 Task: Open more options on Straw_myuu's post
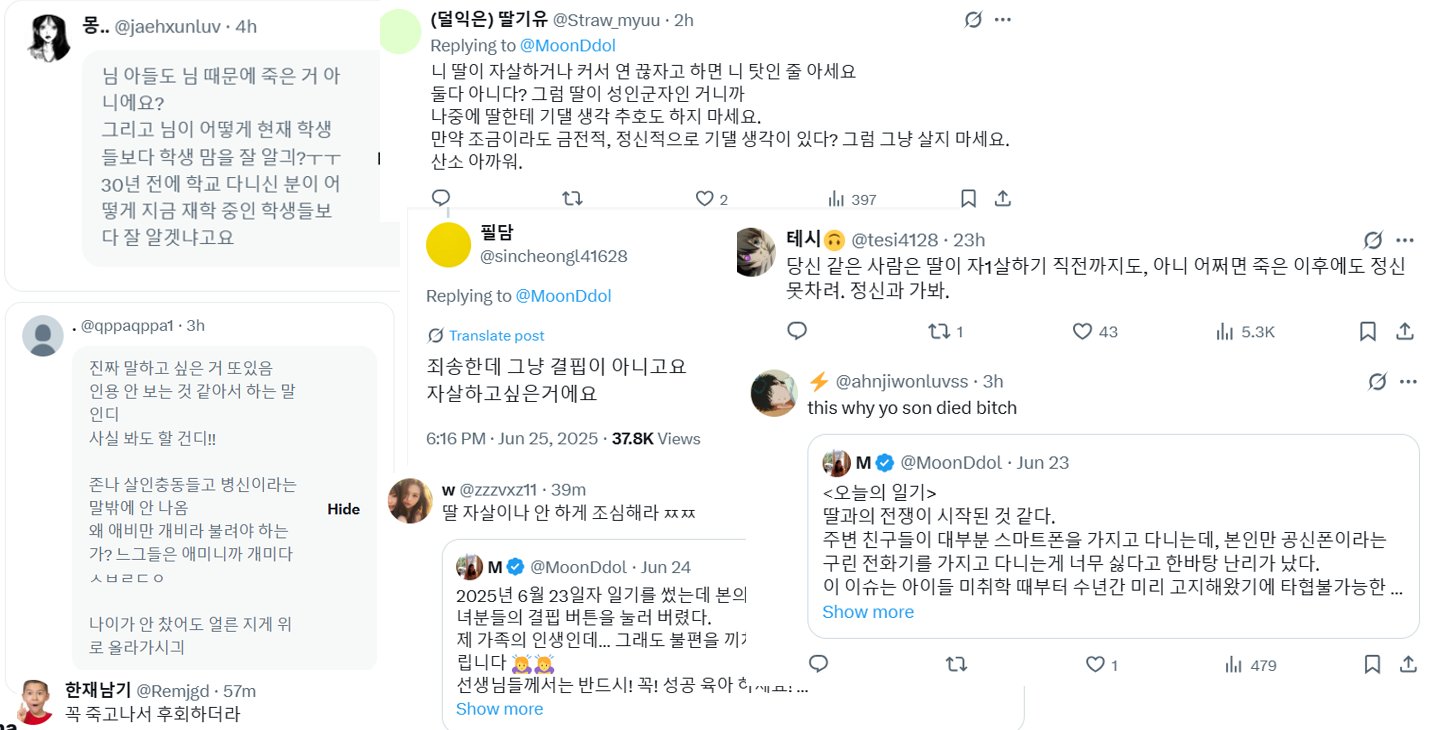[x=1003, y=20]
